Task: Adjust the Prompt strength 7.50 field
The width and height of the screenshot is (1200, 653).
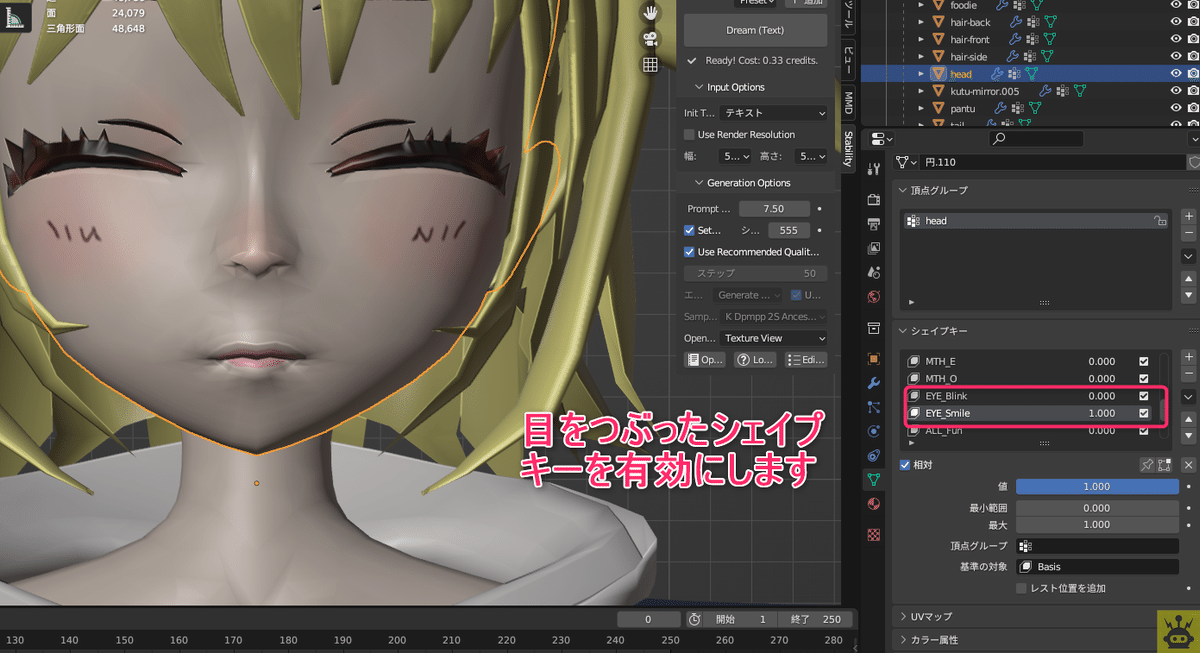Action: tap(775, 209)
